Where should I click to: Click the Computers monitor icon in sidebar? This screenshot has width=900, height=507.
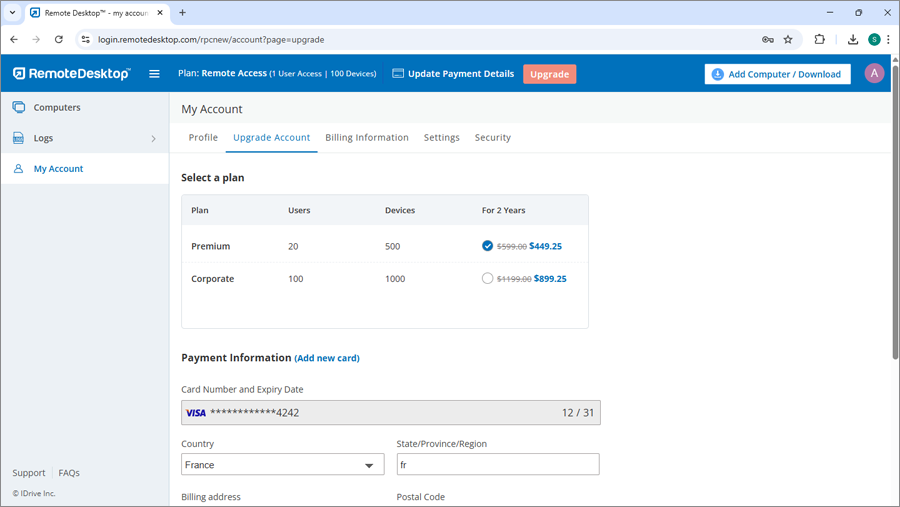point(18,107)
